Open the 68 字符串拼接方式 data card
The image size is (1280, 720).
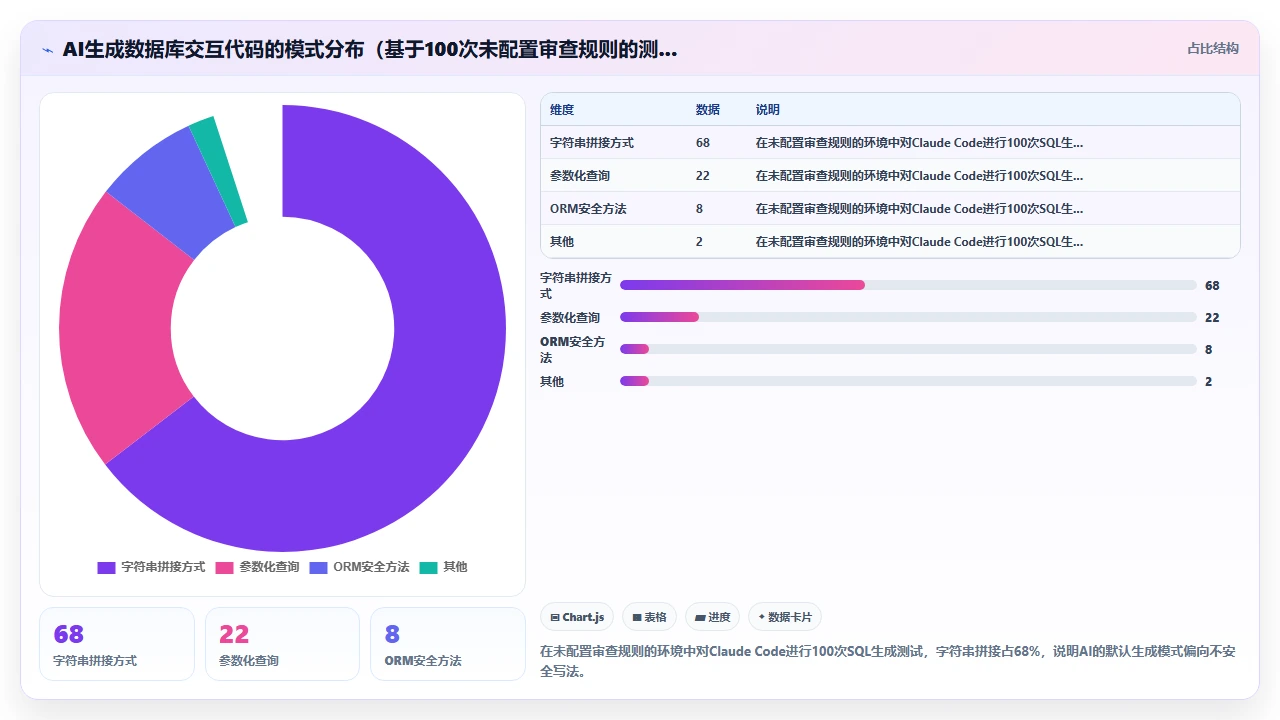coord(117,644)
